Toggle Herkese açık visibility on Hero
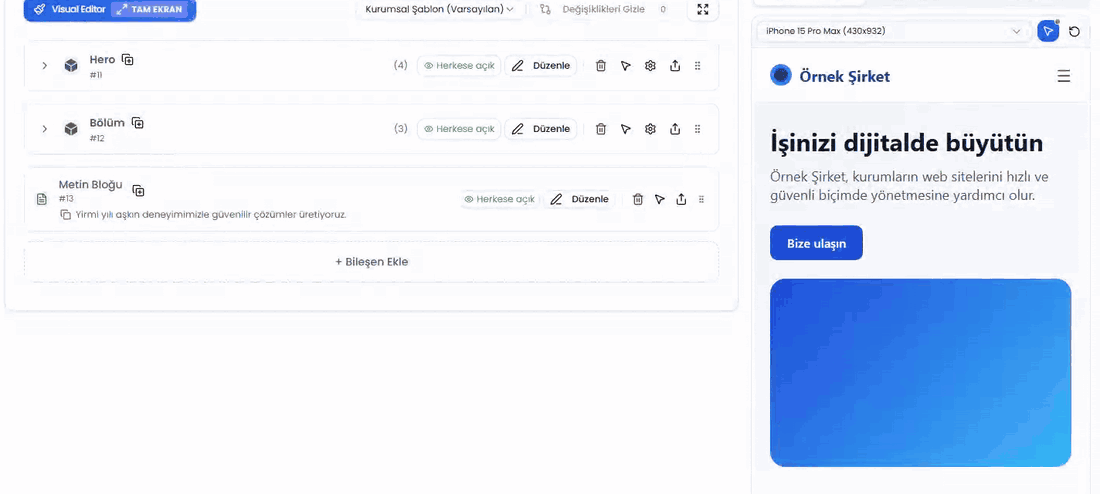1100x494 pixels. 460,66
